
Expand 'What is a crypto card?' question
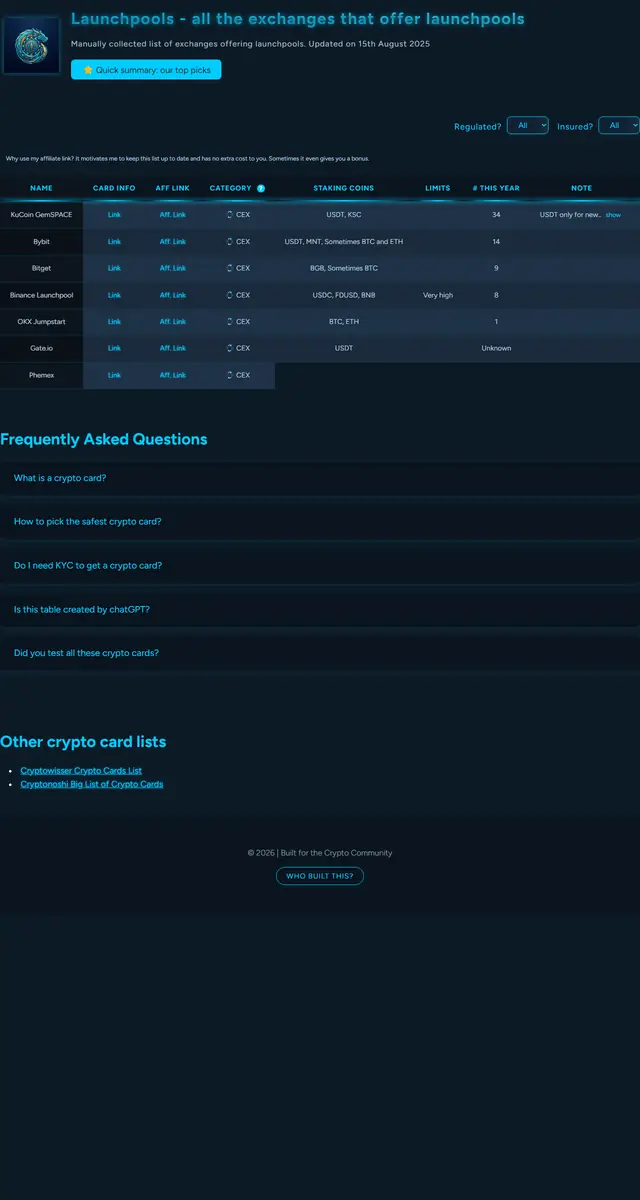point(320,478)
